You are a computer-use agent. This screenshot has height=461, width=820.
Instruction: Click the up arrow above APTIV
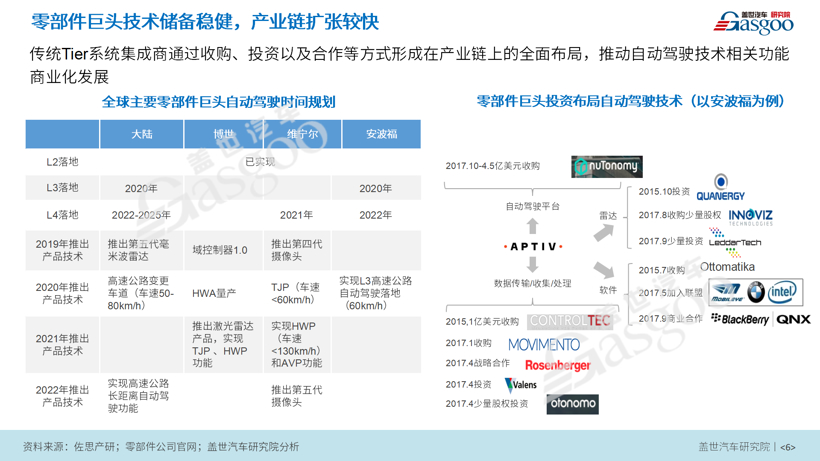[x=532, y=226]
